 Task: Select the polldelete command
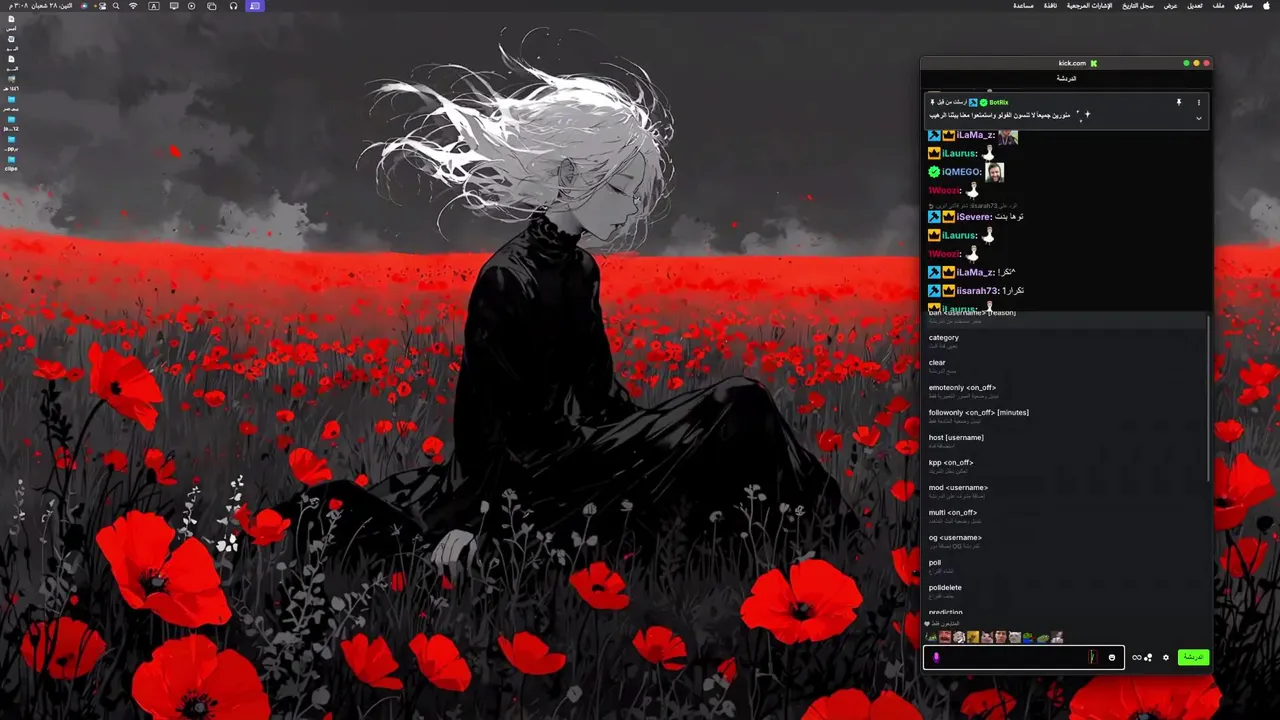pos(1065,591)
